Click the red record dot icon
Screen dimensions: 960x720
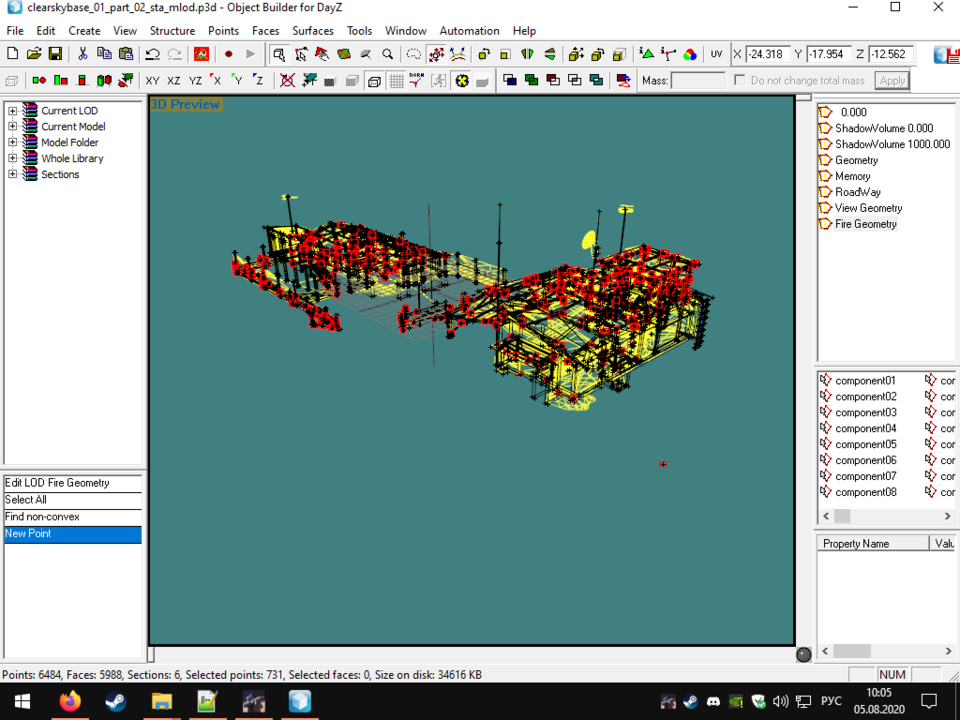tap(228, 54)
